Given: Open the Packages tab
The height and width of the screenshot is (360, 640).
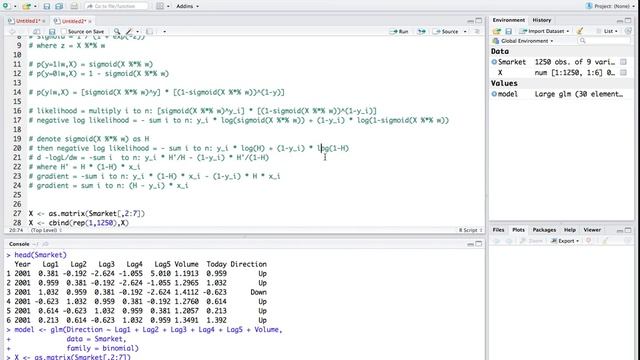Looking at the screenshot, I should [x=544, y=230].
